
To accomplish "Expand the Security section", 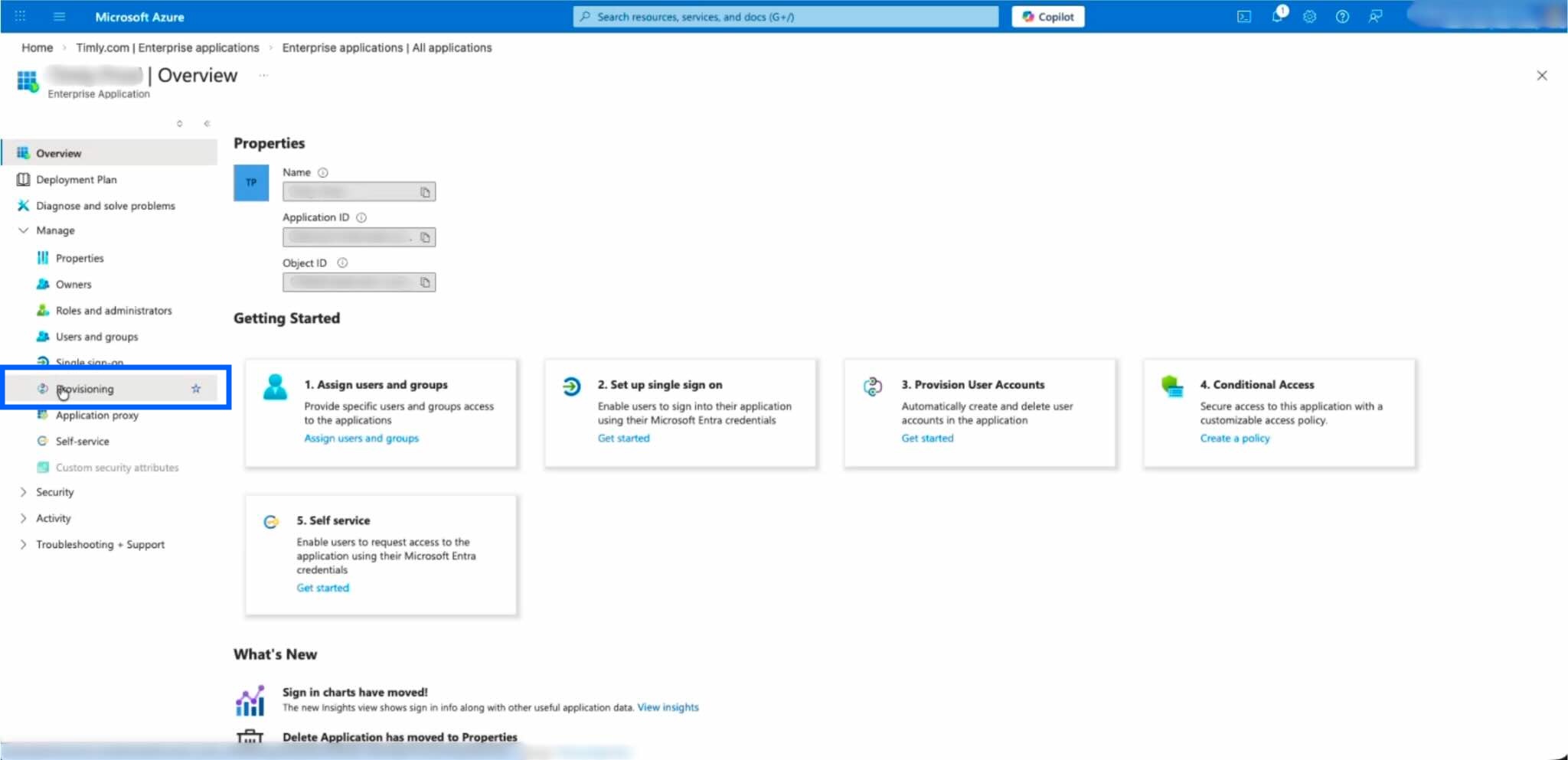I will (x=23, y=492).
